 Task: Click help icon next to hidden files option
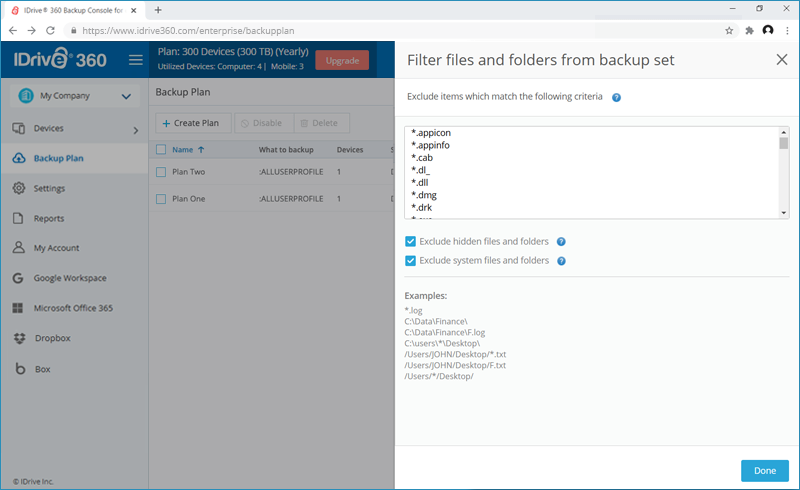tap(561, 242)
